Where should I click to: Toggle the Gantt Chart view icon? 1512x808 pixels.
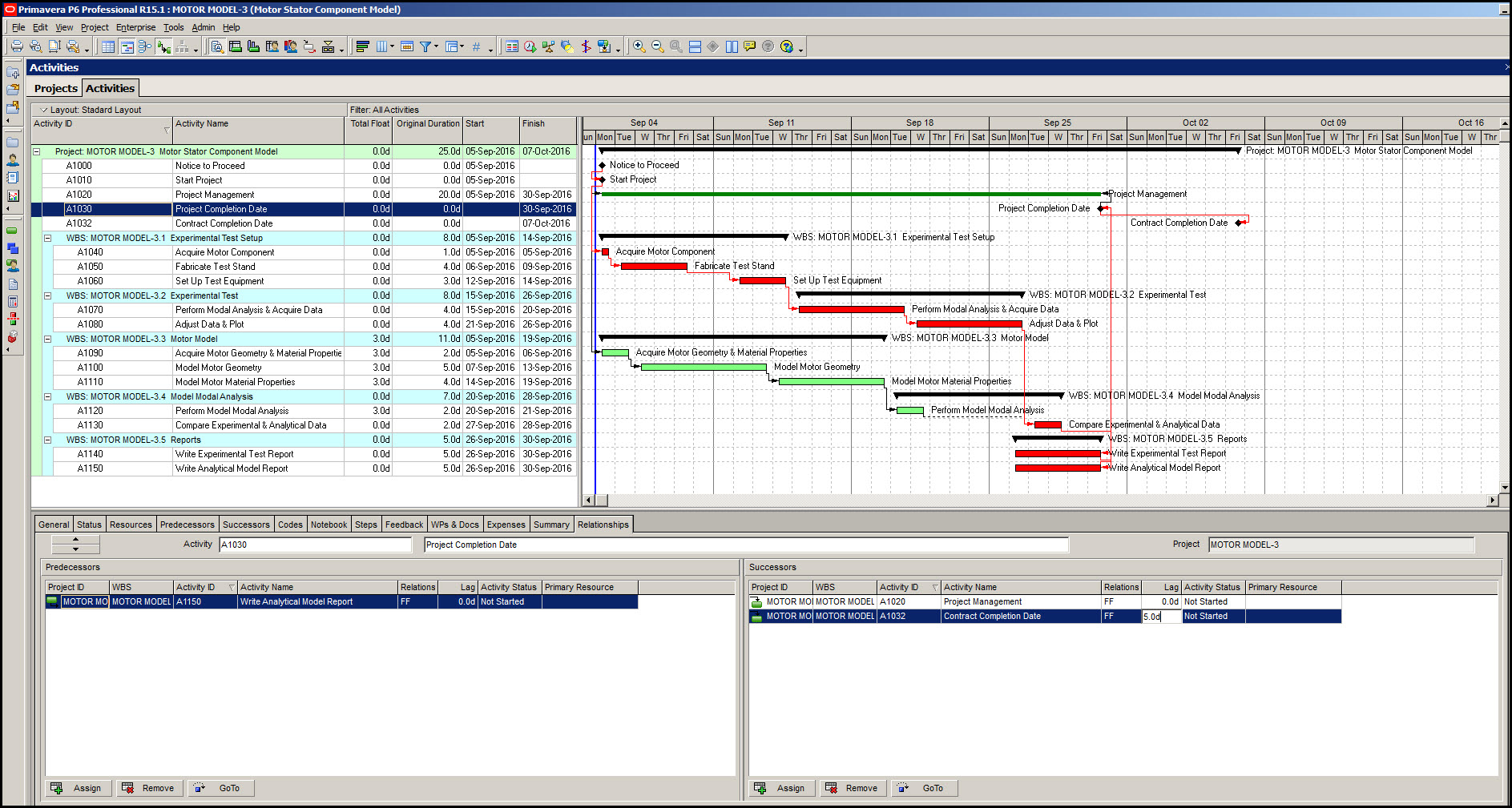point(127,46)
